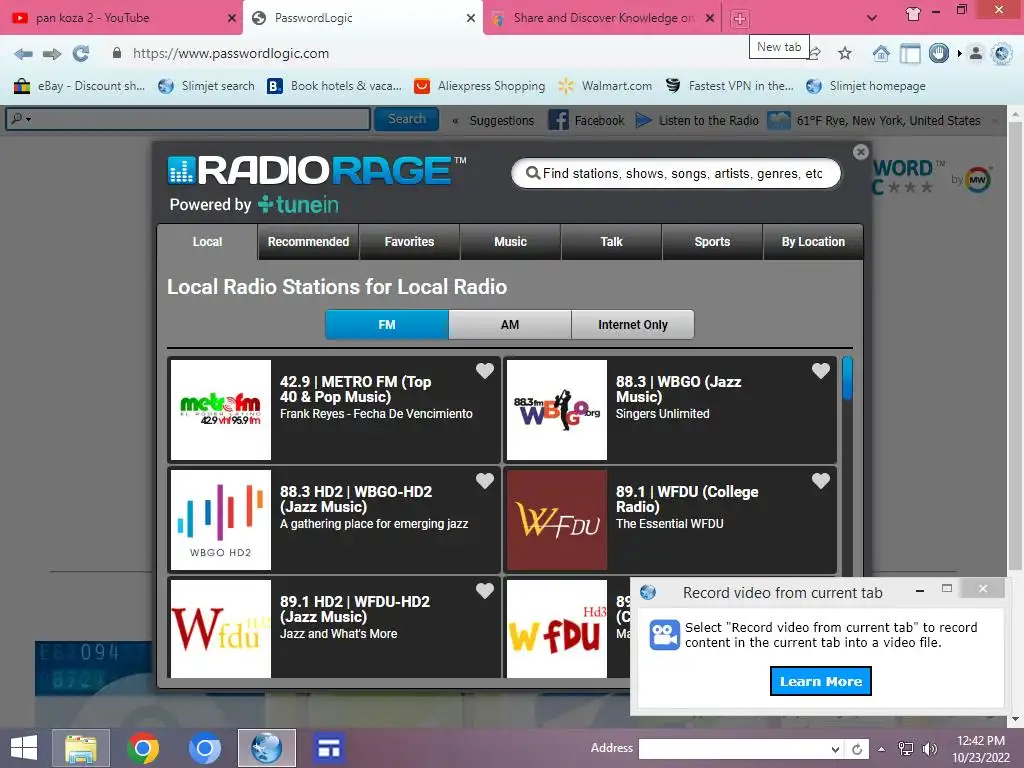The width and height of the screenshot is (1024, 768).
Task: Open the Local tab
Action: pos(208,242)
